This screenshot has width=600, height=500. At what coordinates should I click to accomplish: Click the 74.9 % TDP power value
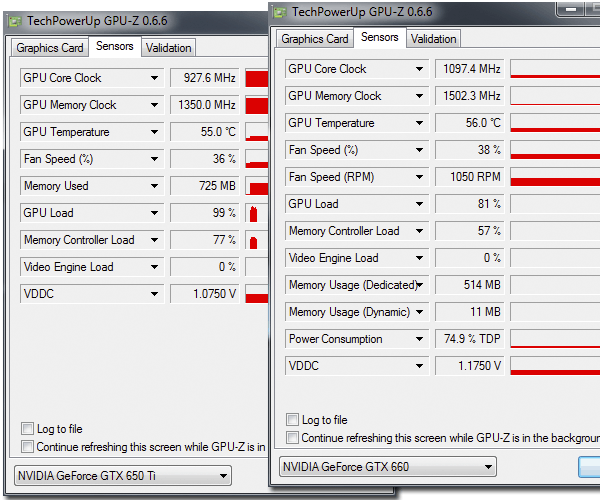470,339
